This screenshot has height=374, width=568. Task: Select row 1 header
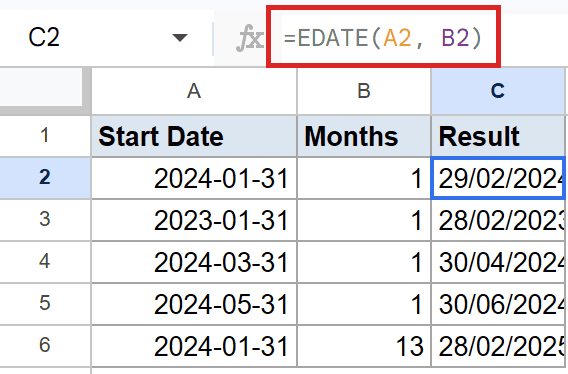pos(45,136)
